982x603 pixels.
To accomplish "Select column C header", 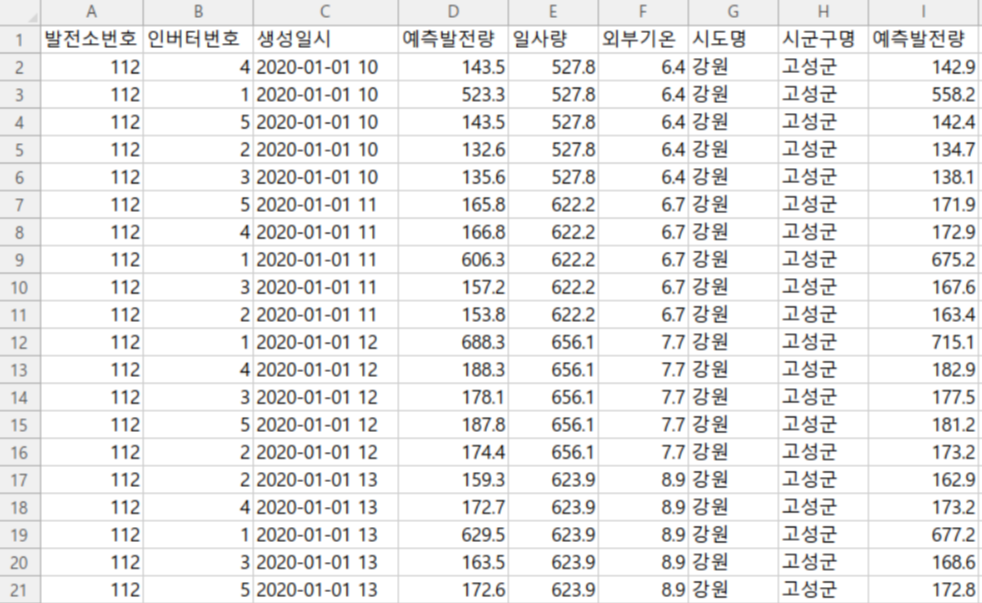I will [325, 12].
